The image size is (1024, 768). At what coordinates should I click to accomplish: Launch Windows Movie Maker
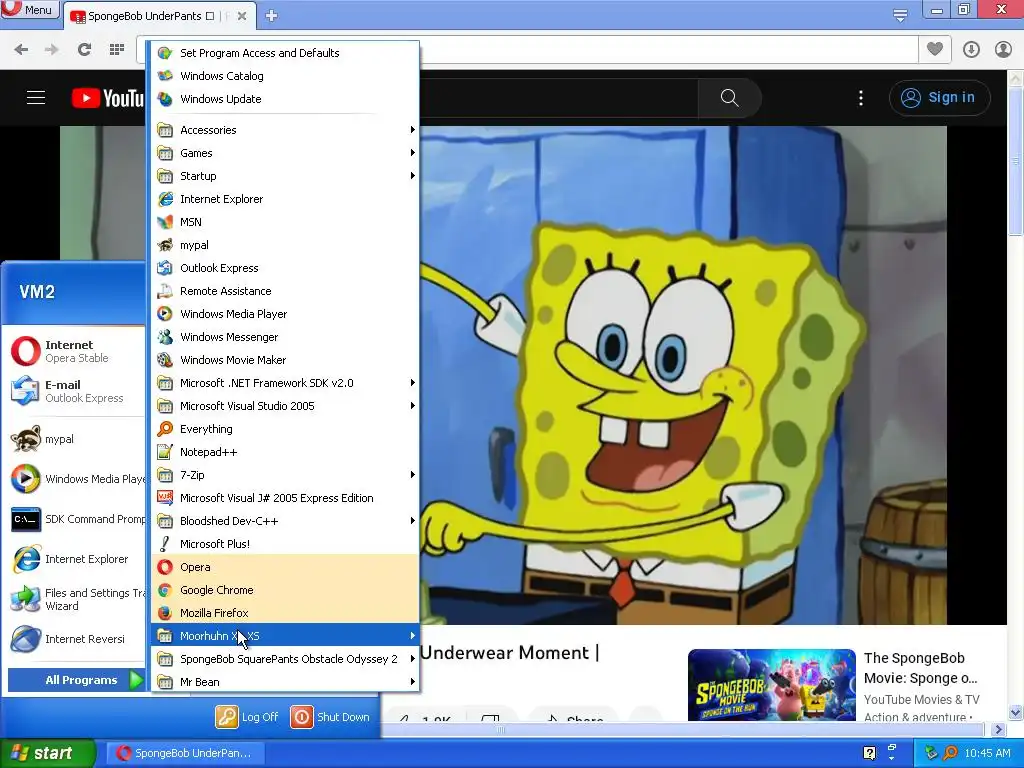[285, 360]
